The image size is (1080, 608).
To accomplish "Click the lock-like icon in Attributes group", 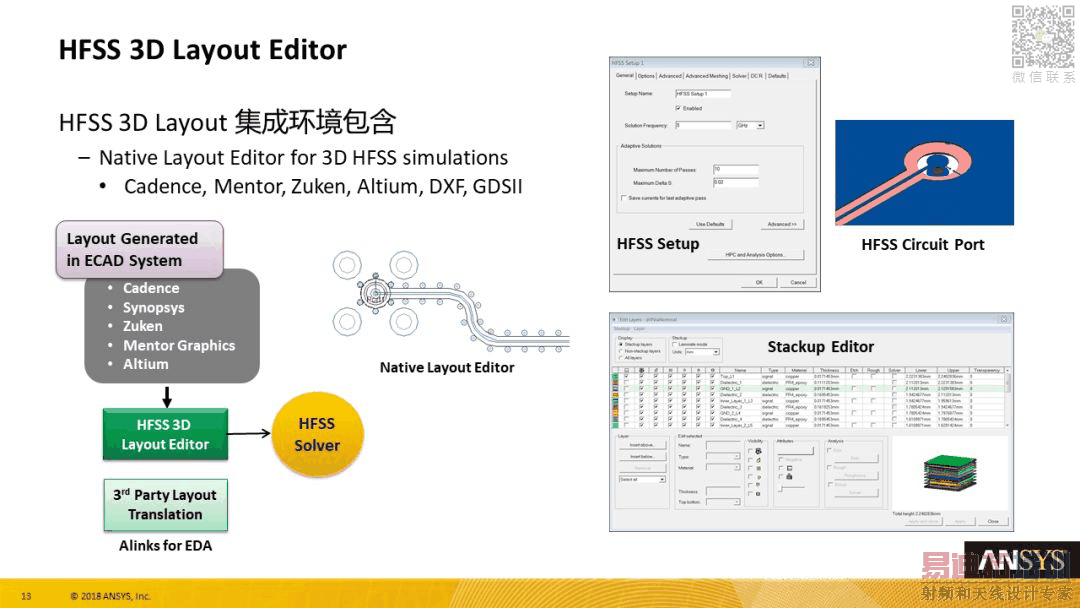I will tap(789, 476).
